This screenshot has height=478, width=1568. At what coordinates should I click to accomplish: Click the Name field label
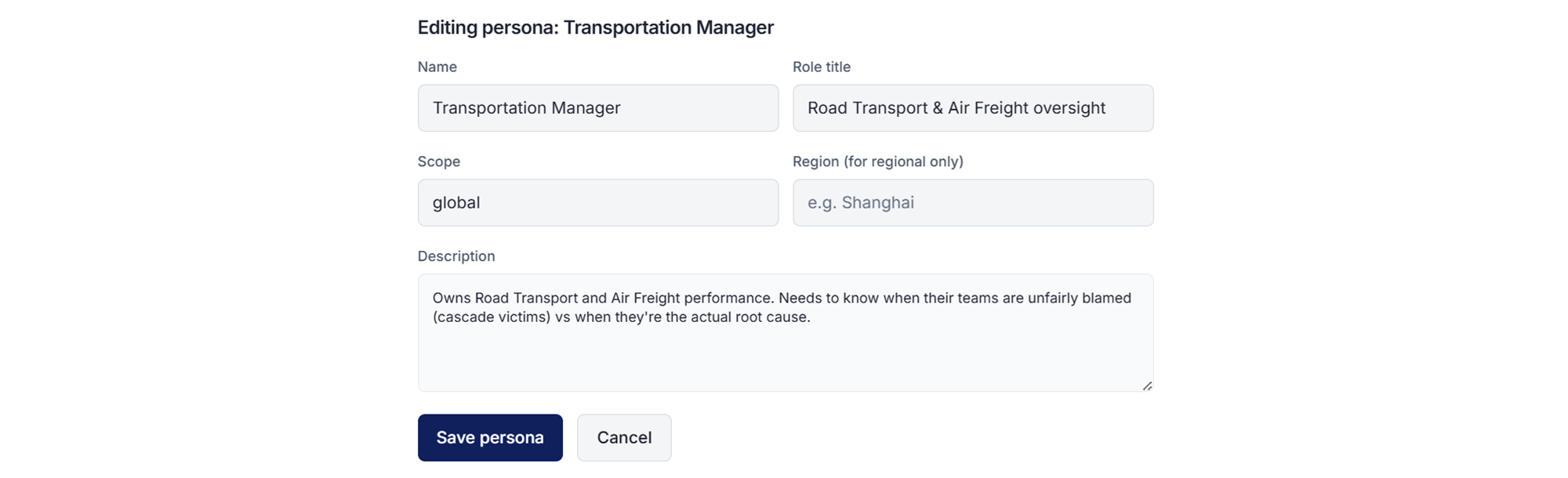coord(437,67)
